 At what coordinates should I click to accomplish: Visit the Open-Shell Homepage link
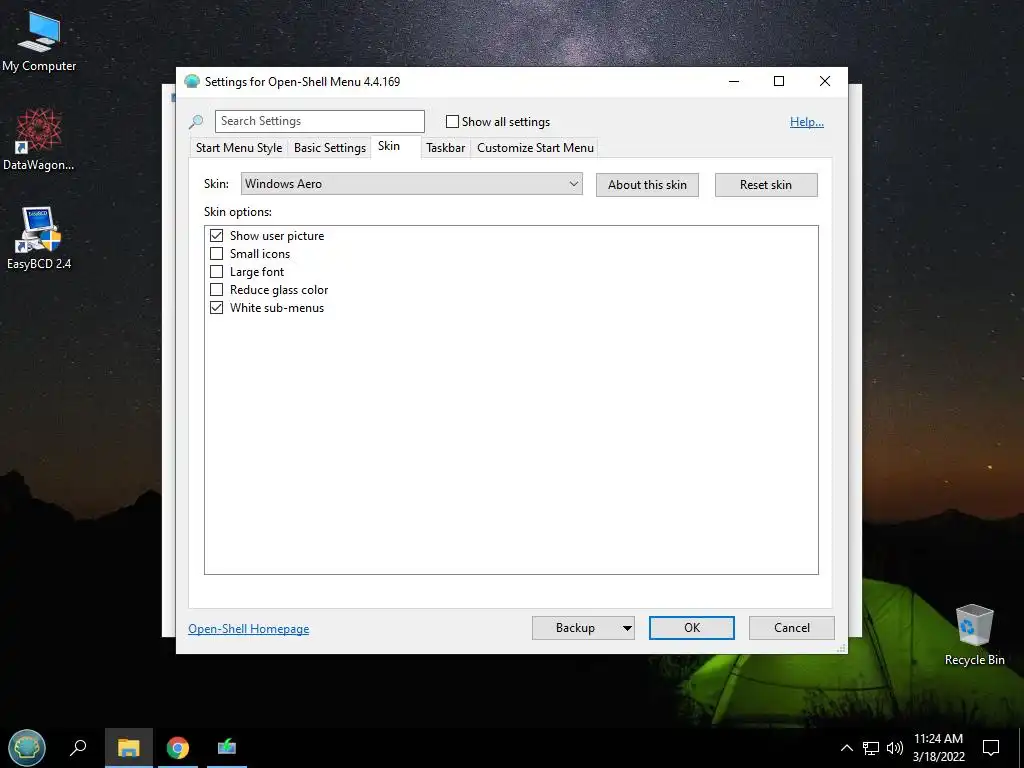[249, 629]
